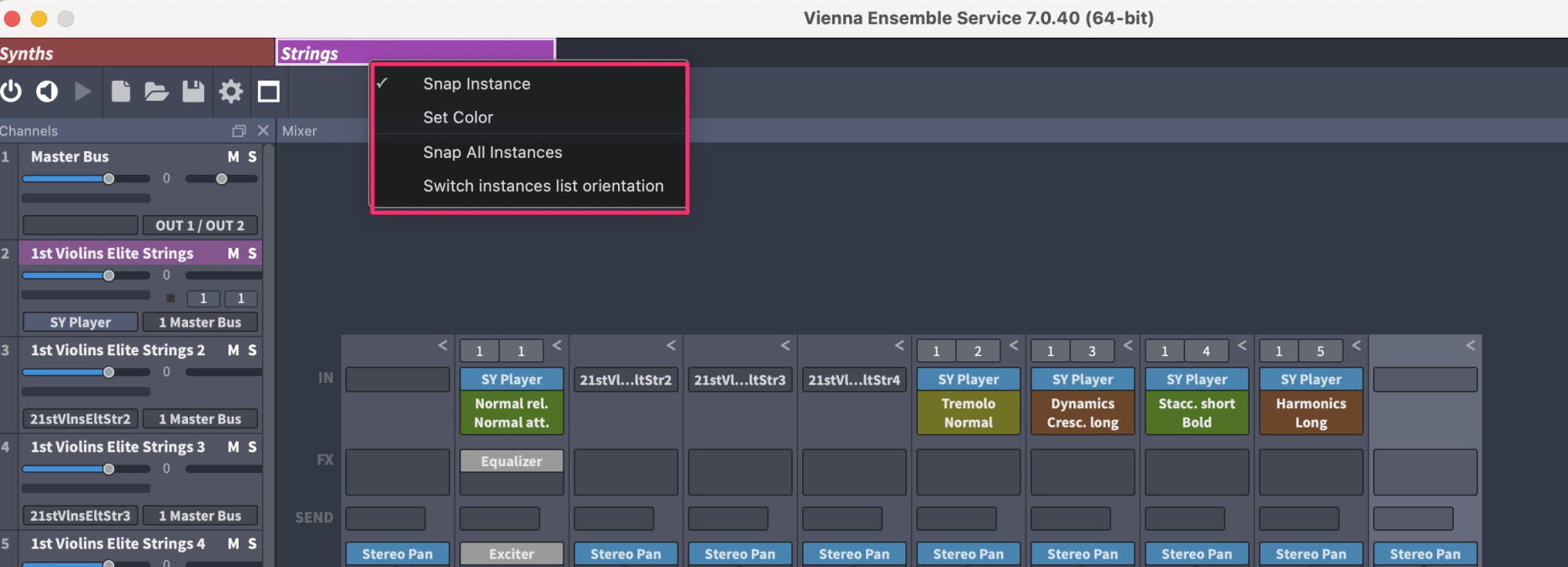Click the Harmonics Long articulation cell
The image size is (1568, 567).
(1311, 413)
